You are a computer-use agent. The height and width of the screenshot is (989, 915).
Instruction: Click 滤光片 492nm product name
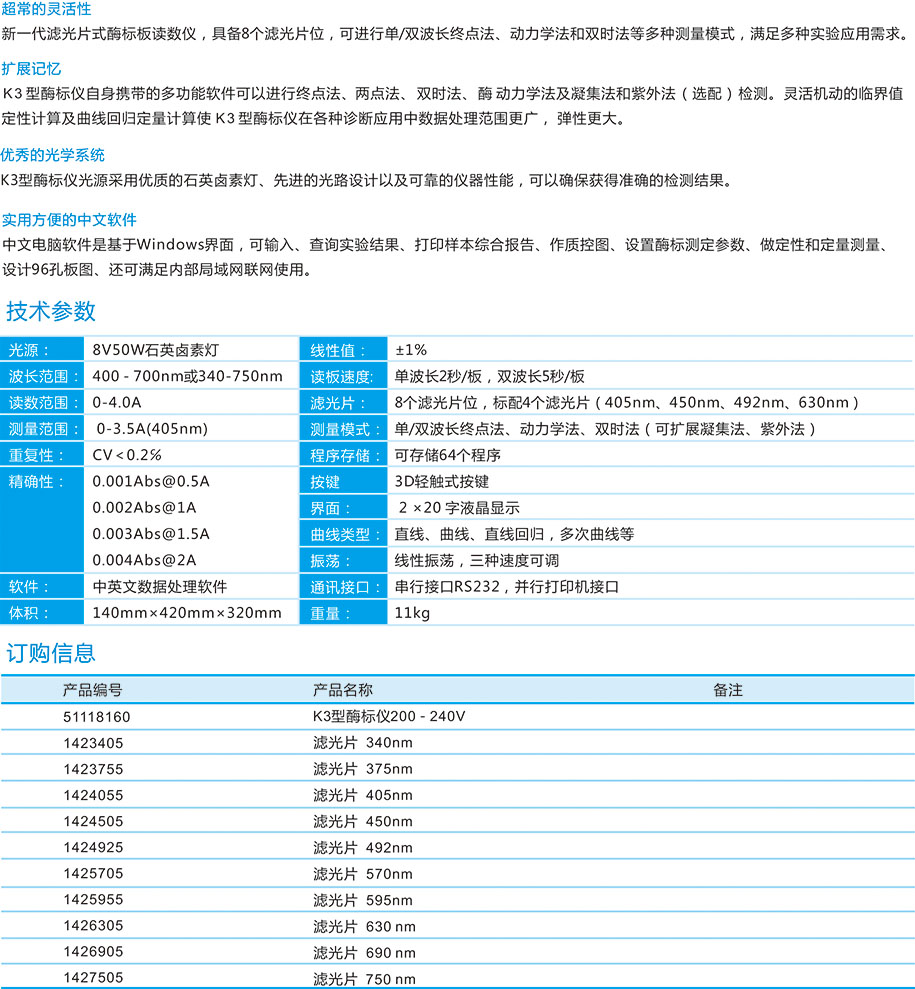tap(363, 847)
